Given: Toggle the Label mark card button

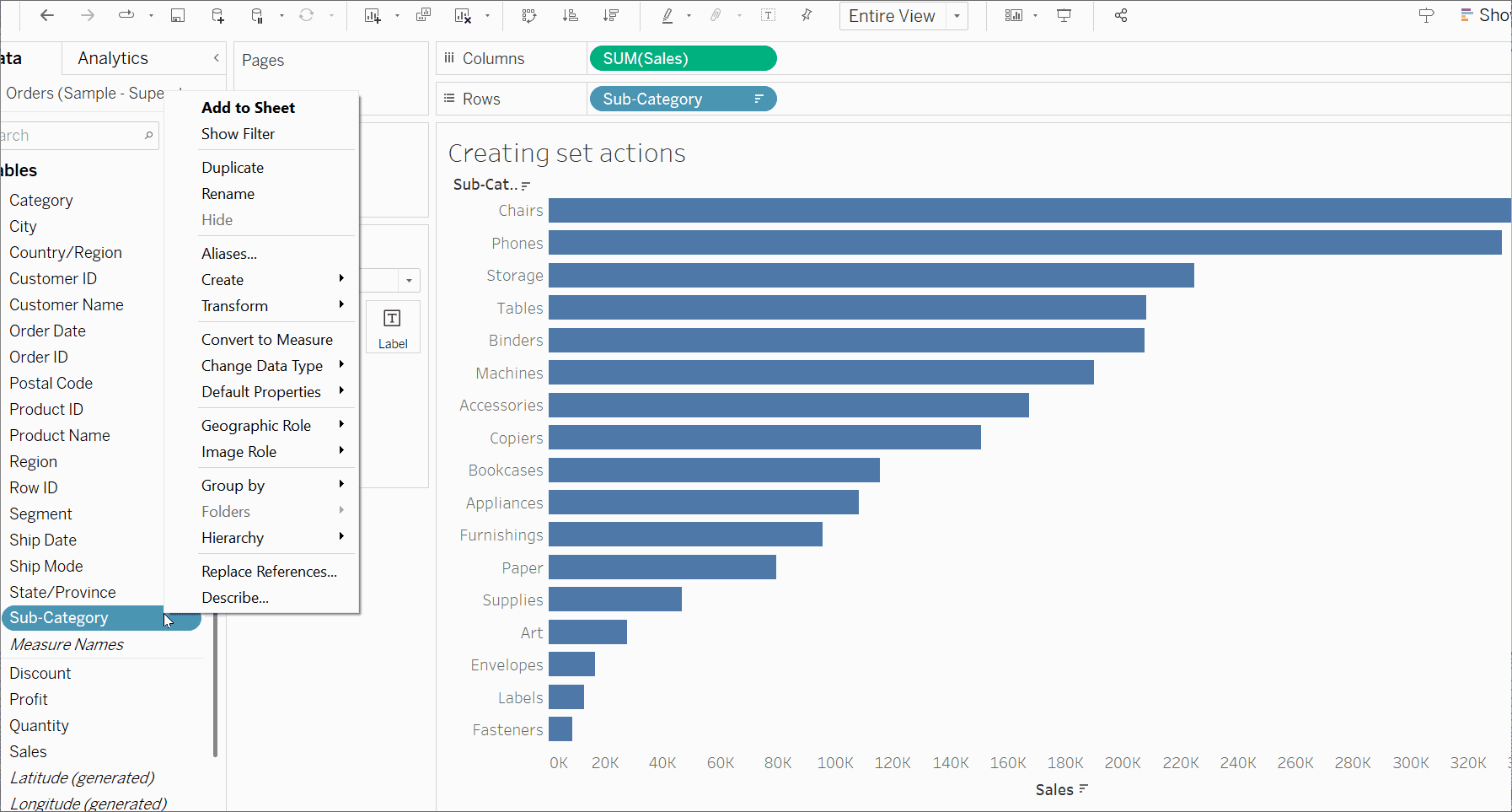Looking at the screenshot, I should click(393, 326).
